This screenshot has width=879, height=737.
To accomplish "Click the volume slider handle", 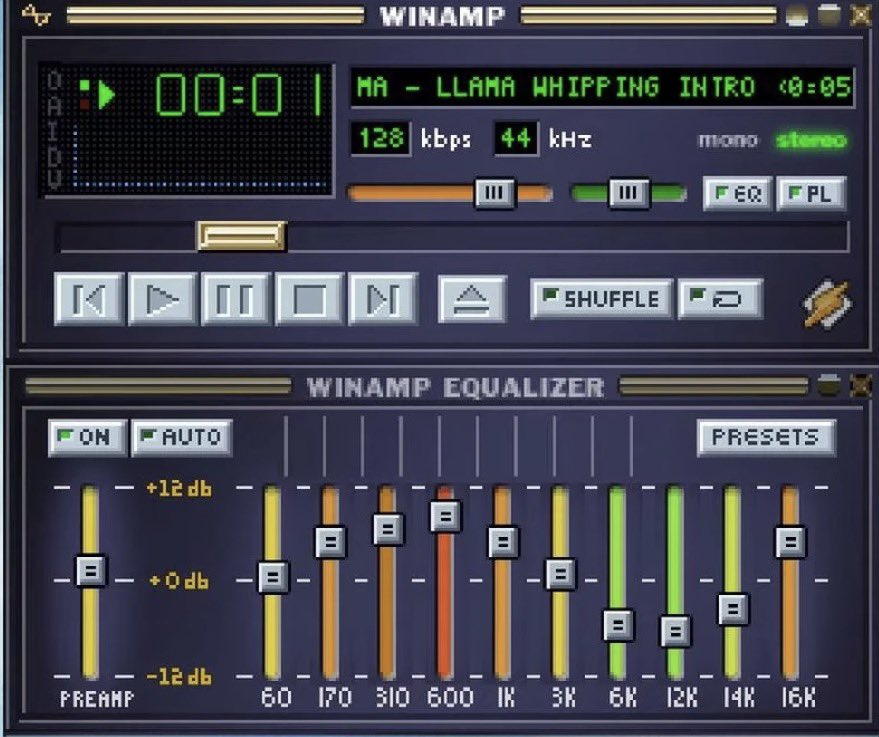I will 494,193.
